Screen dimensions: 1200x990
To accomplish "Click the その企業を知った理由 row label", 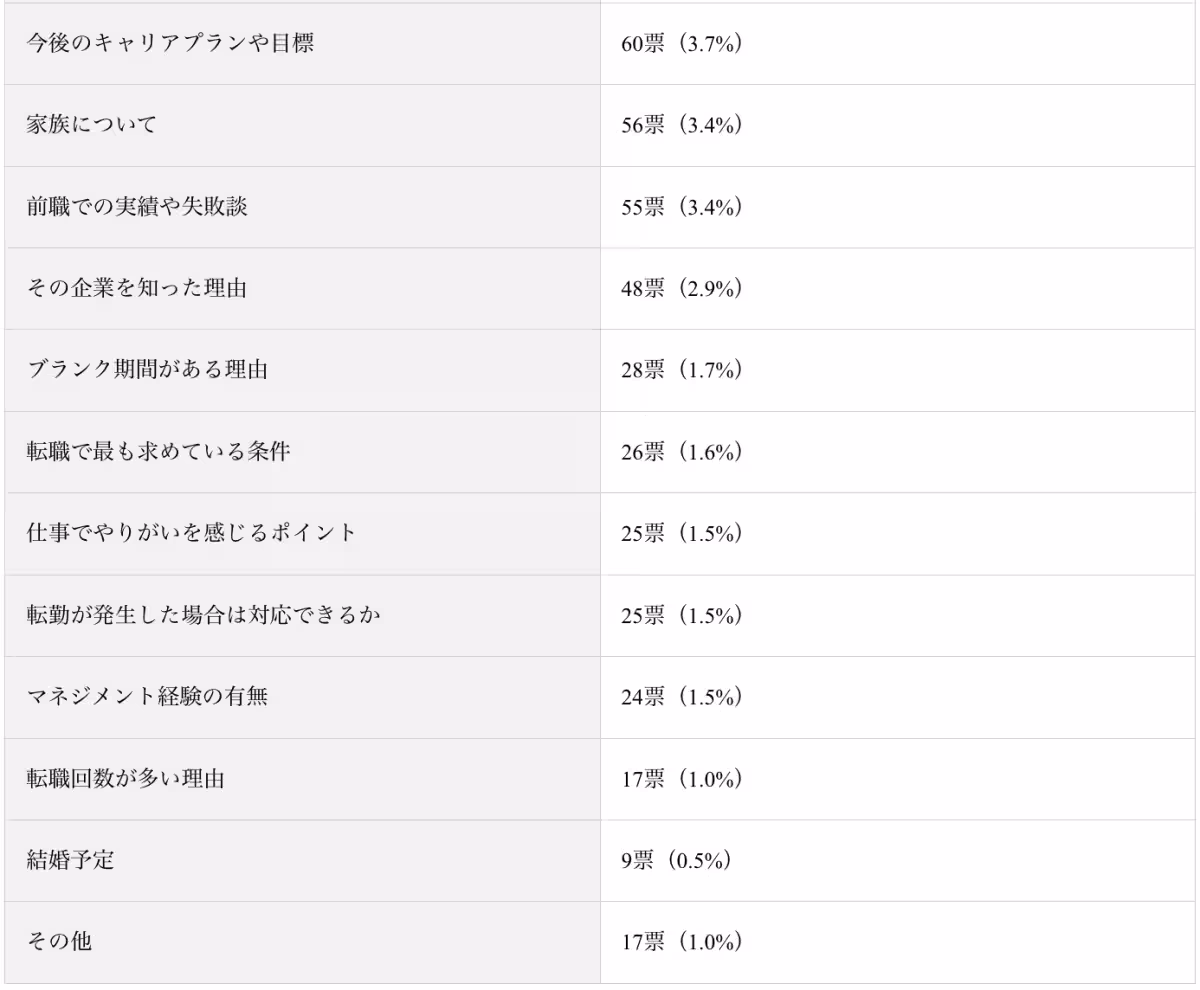I will (x=137, y=289).
